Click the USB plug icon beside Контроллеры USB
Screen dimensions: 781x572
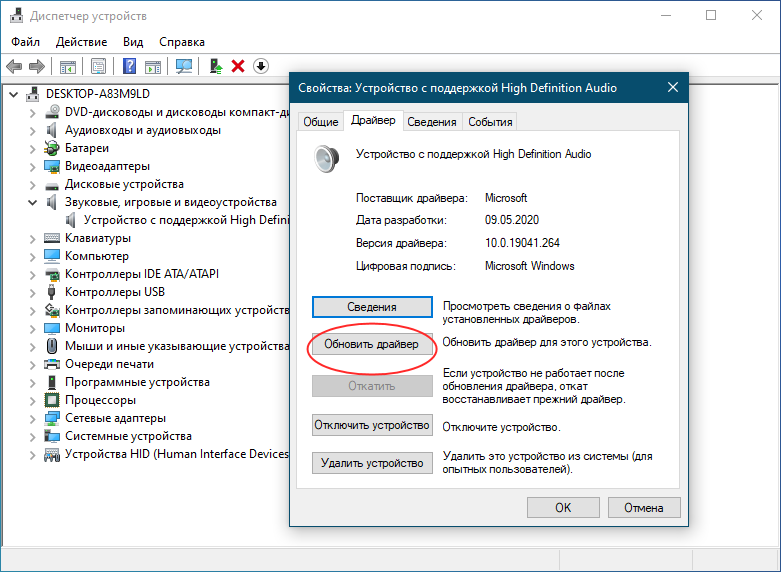[51, 292]
